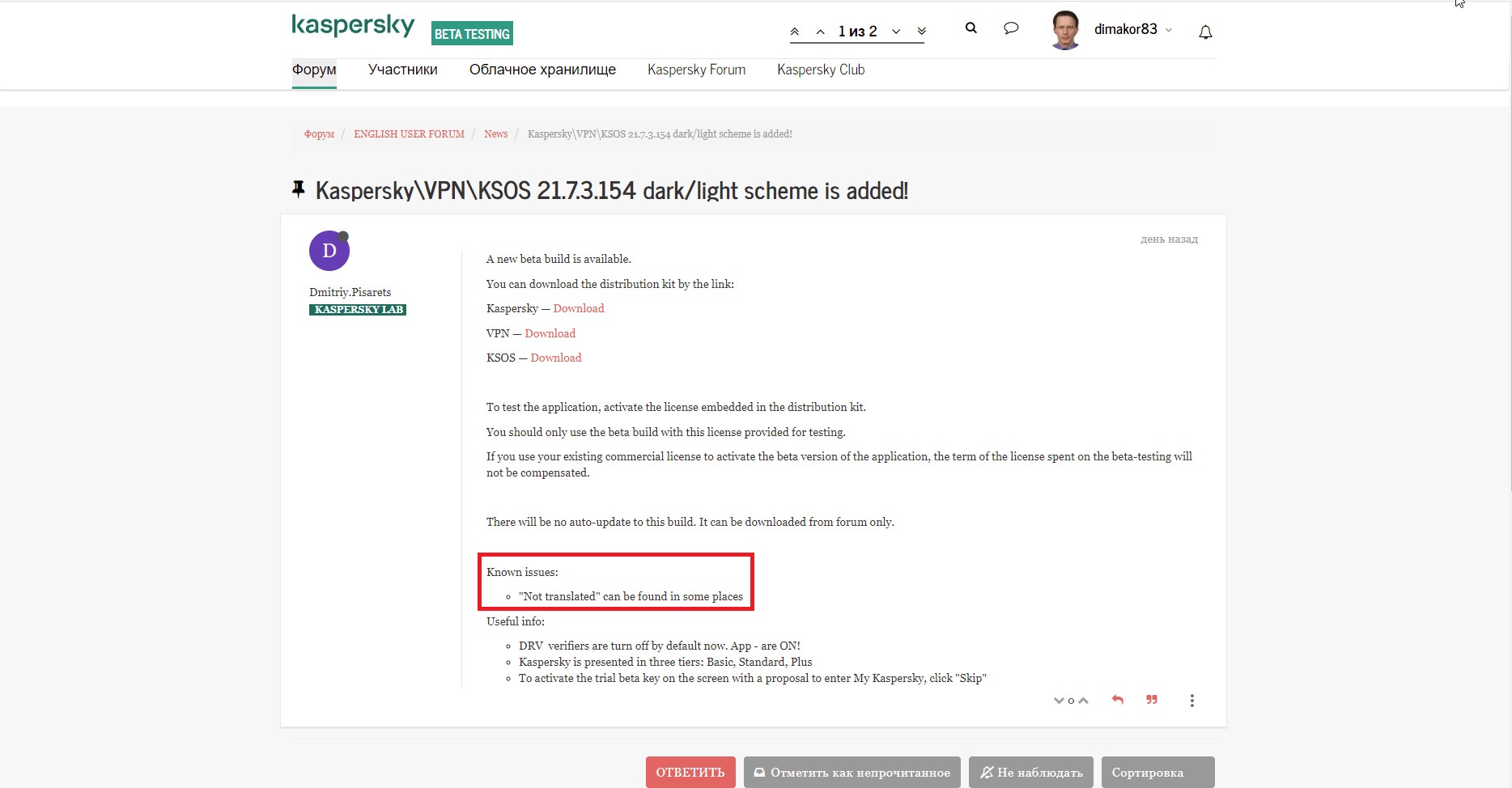
Task: Click dimakor83 profile avatar
Action: 1065,30
